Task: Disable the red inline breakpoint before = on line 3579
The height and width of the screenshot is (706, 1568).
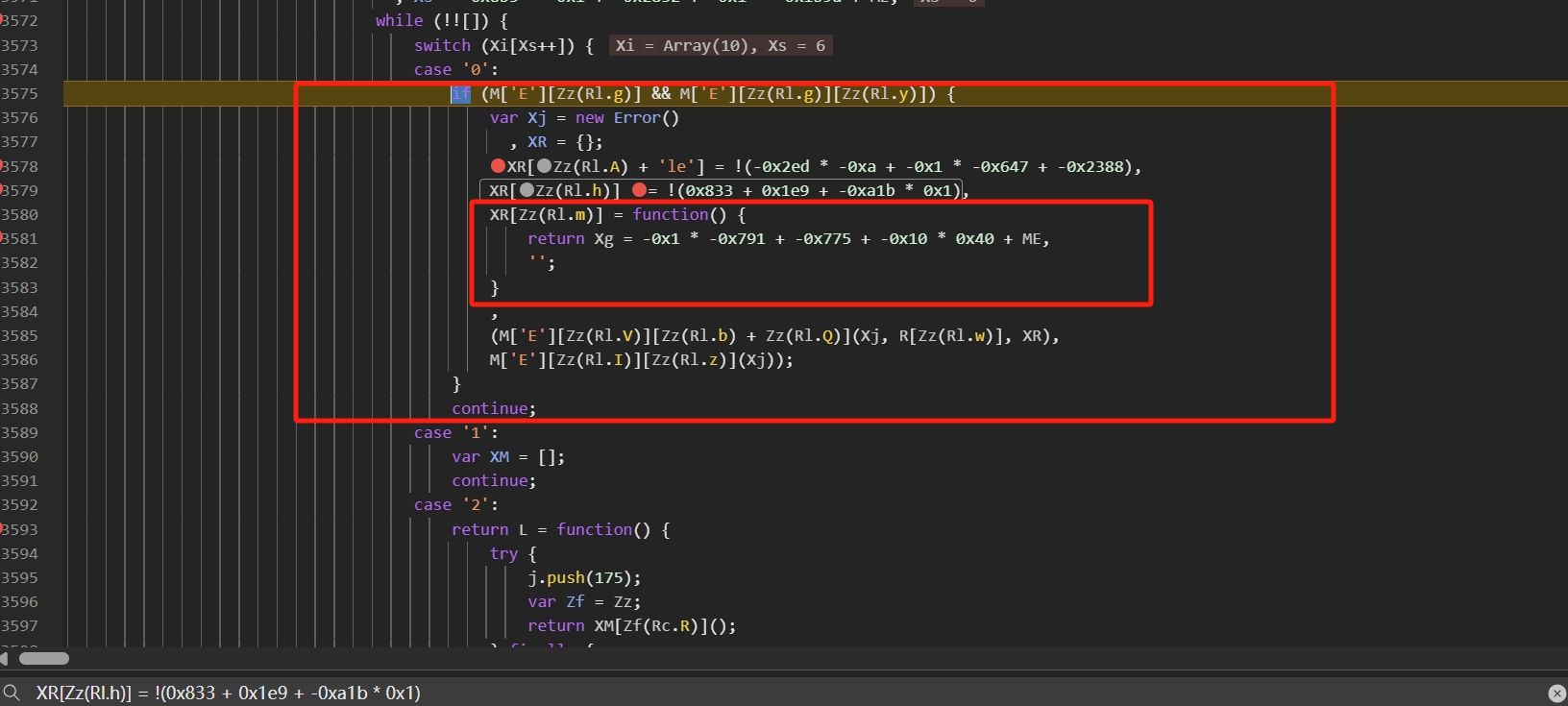Action: tap(639, 190)
